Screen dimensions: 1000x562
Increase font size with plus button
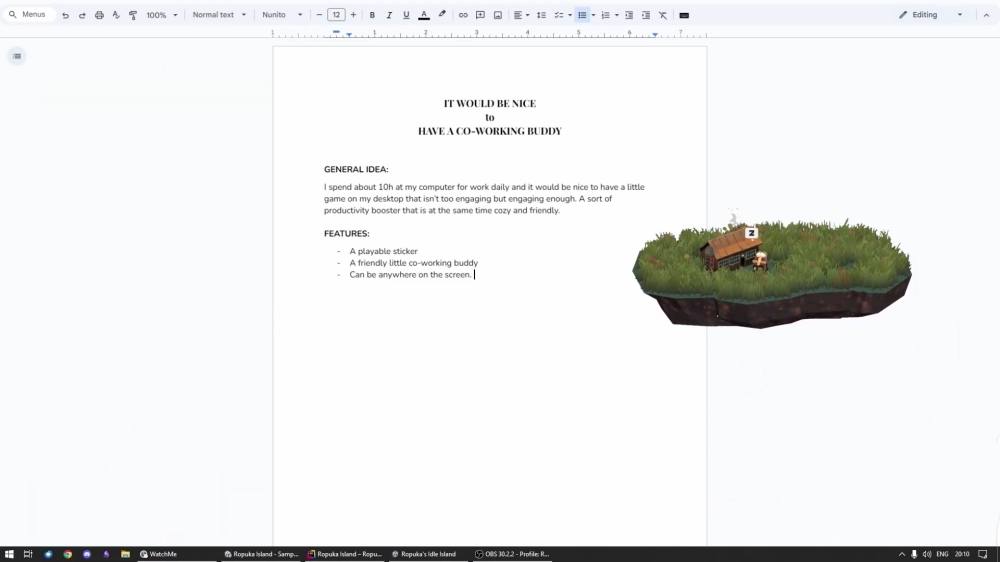353,15
